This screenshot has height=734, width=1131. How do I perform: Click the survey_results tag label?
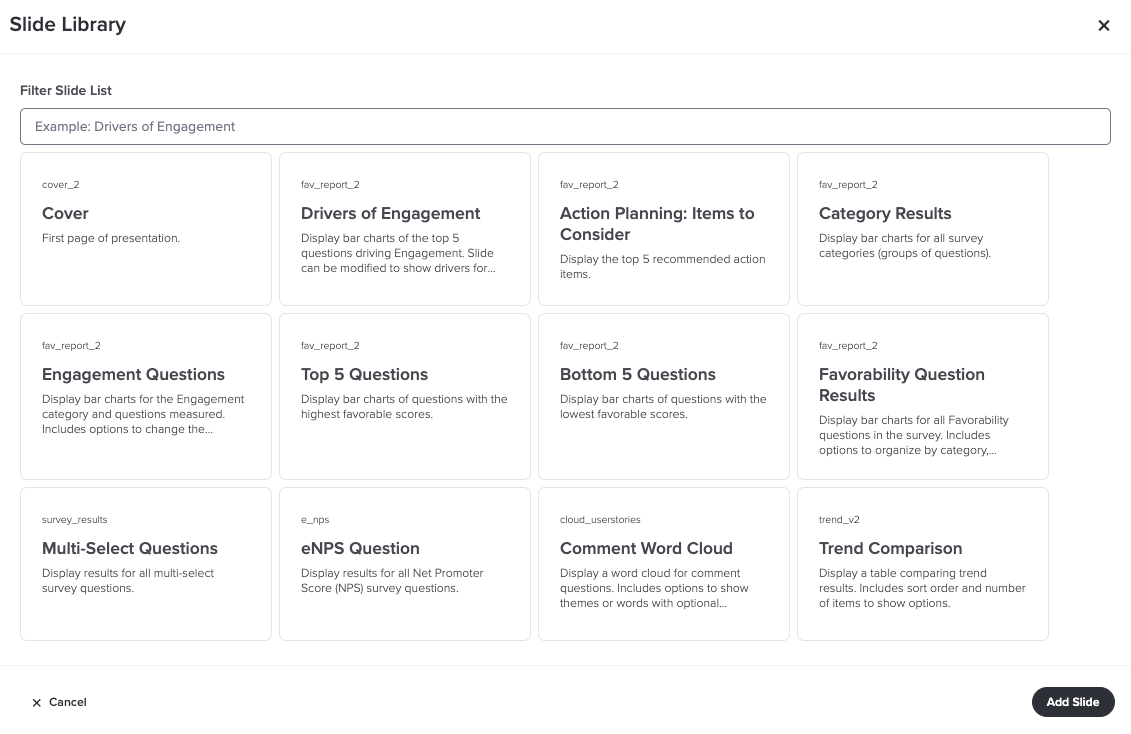point(74,520)
